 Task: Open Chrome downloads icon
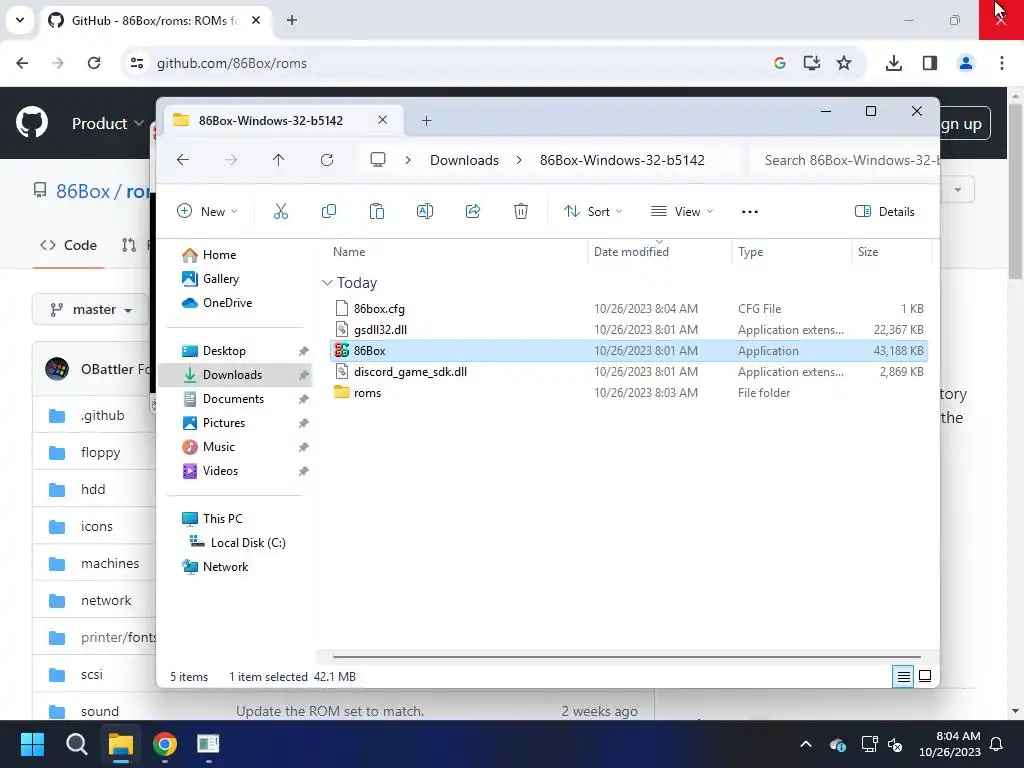(x=893, y=63)
